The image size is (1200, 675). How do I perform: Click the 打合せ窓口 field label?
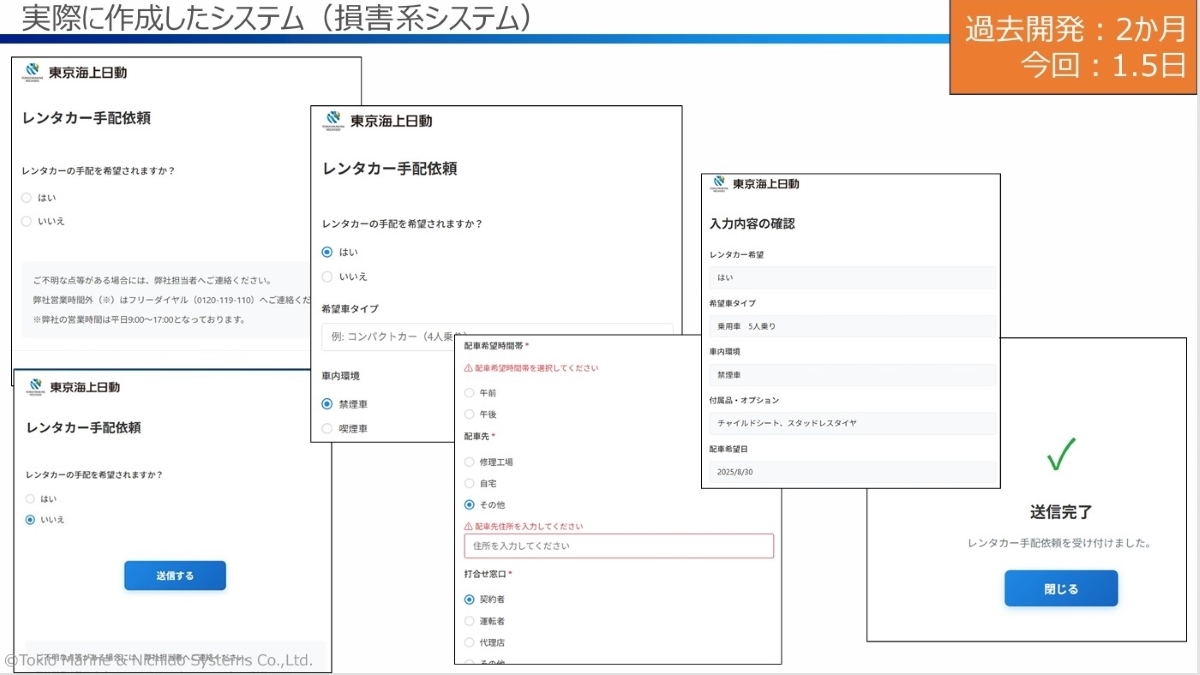[485, 574]
